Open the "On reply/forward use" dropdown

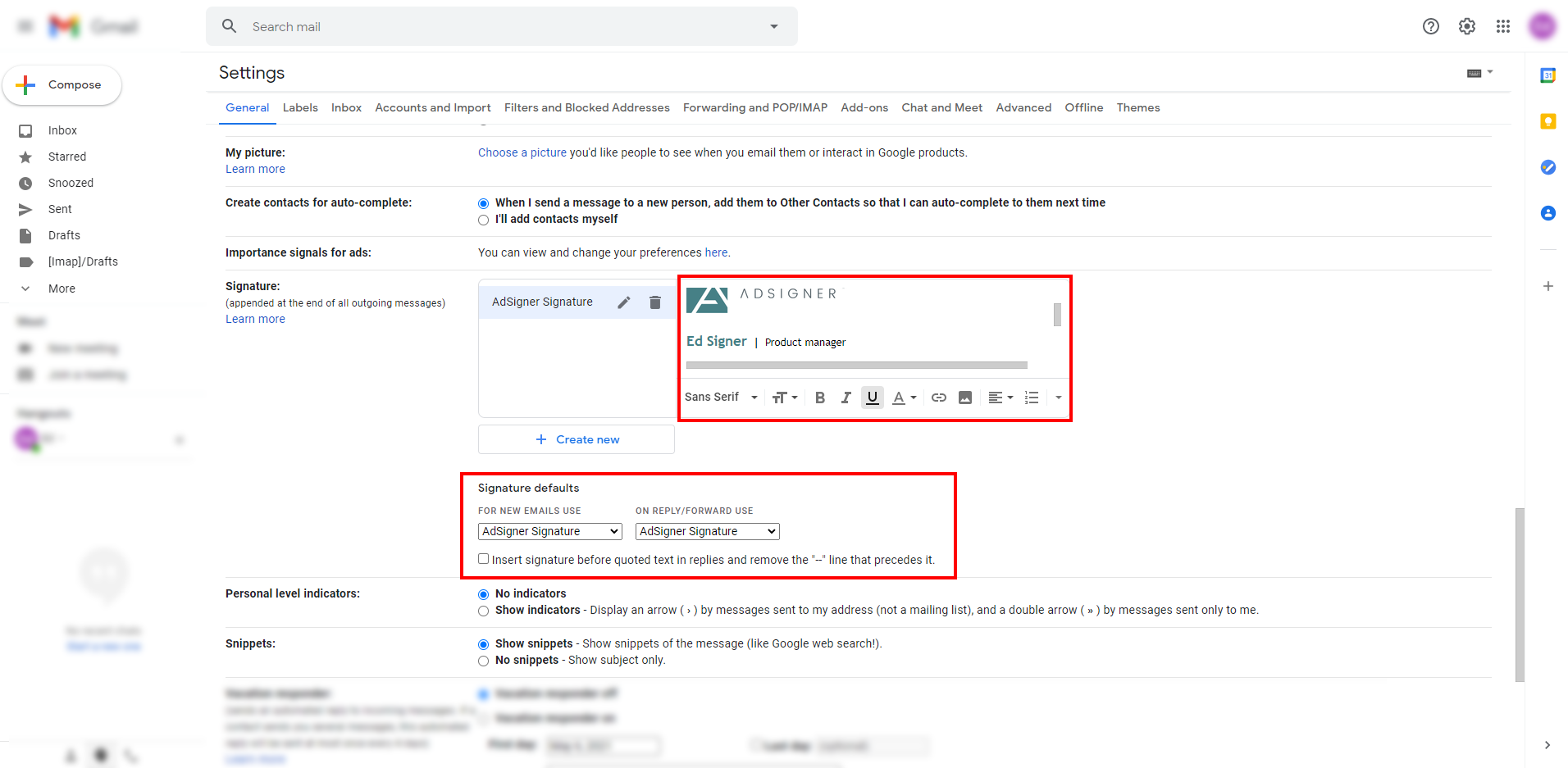coord(707,531)
